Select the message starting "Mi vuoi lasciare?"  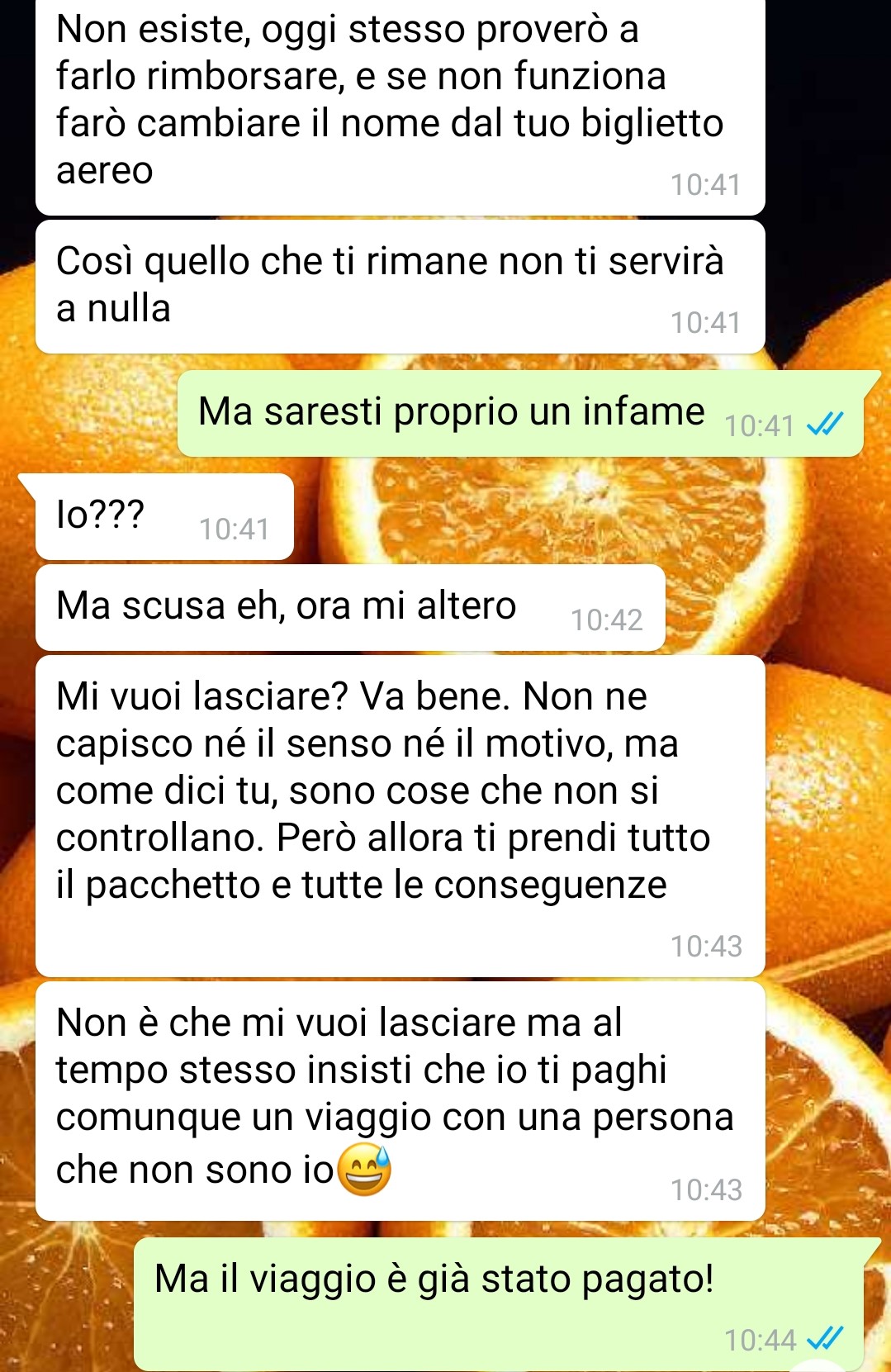(400, 816)
